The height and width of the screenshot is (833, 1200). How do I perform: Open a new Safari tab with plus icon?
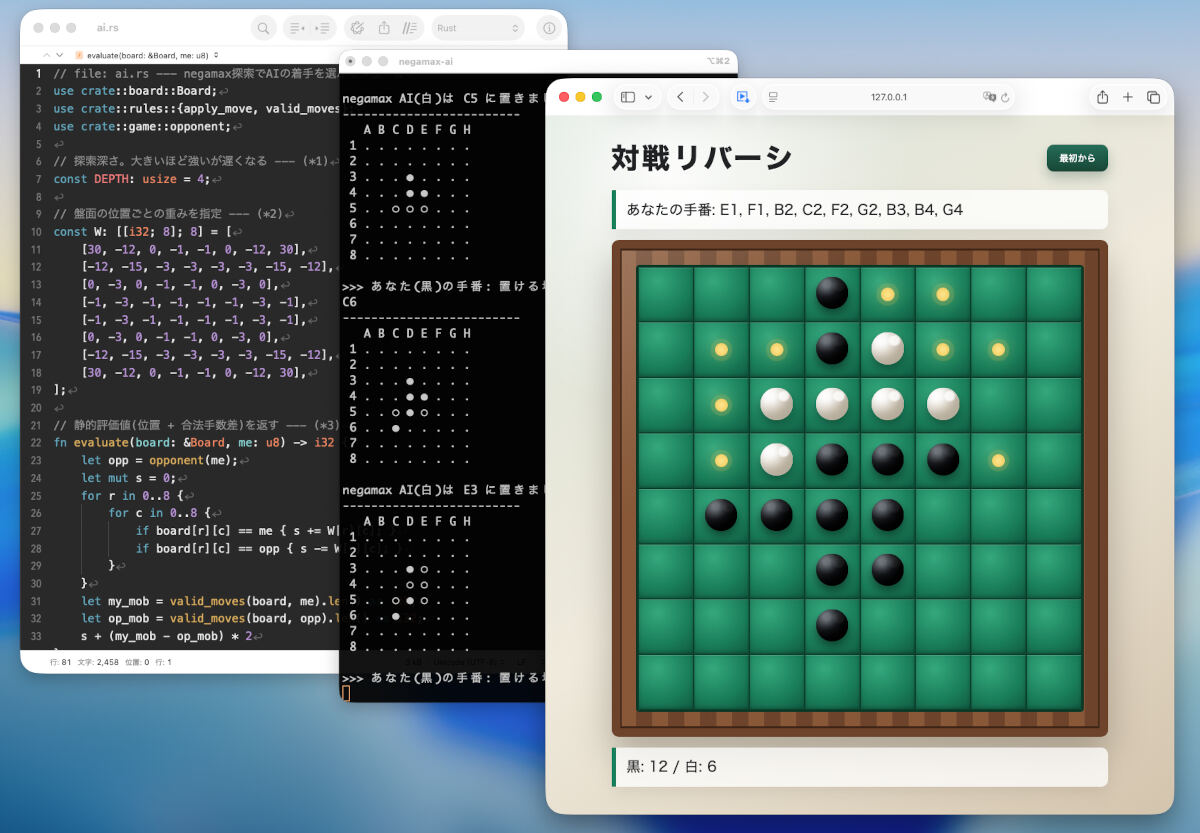point(1128,97)
